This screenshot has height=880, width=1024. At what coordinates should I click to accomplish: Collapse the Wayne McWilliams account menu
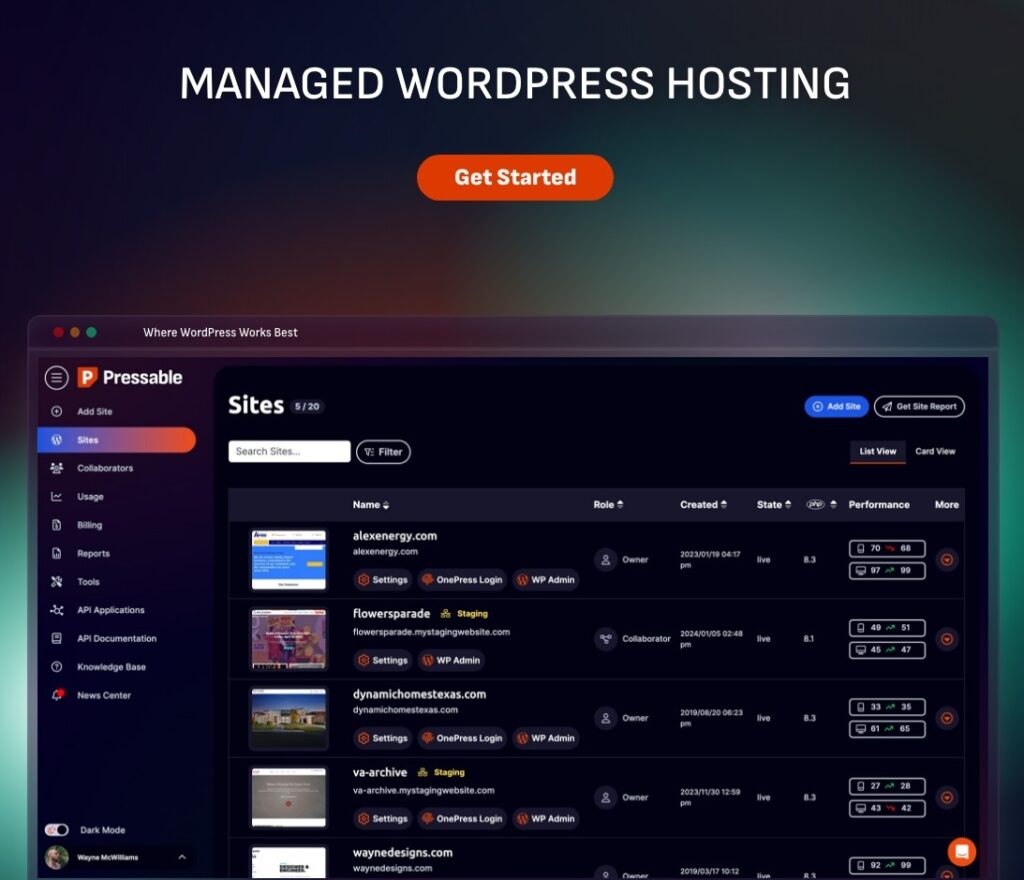click(181, 857)
